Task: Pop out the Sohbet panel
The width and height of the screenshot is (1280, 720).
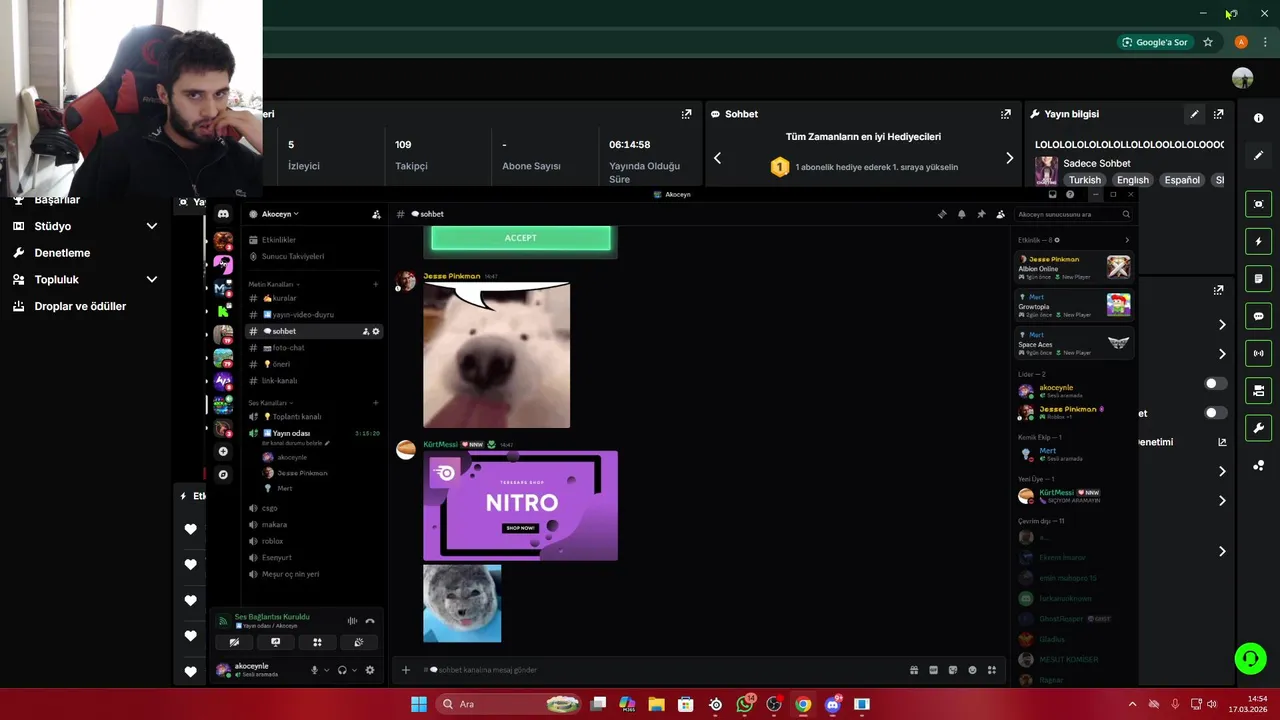Action: (x=1006, y=114)
